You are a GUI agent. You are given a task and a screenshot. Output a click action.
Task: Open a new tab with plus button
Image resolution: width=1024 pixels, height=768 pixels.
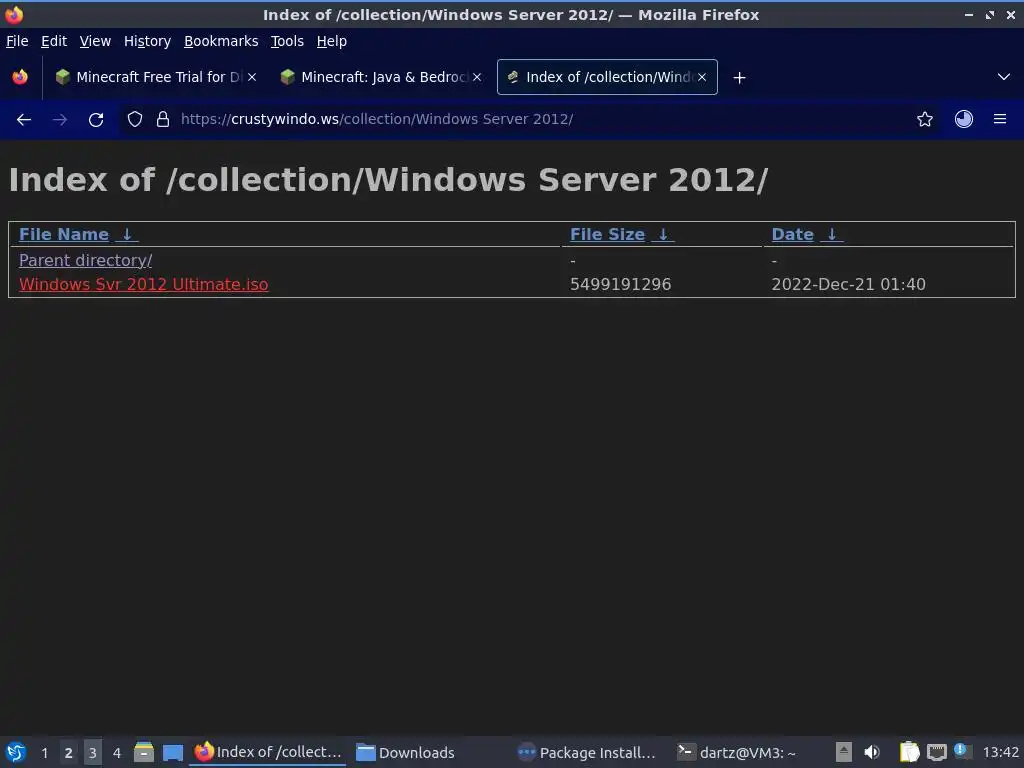pos(739,78)
